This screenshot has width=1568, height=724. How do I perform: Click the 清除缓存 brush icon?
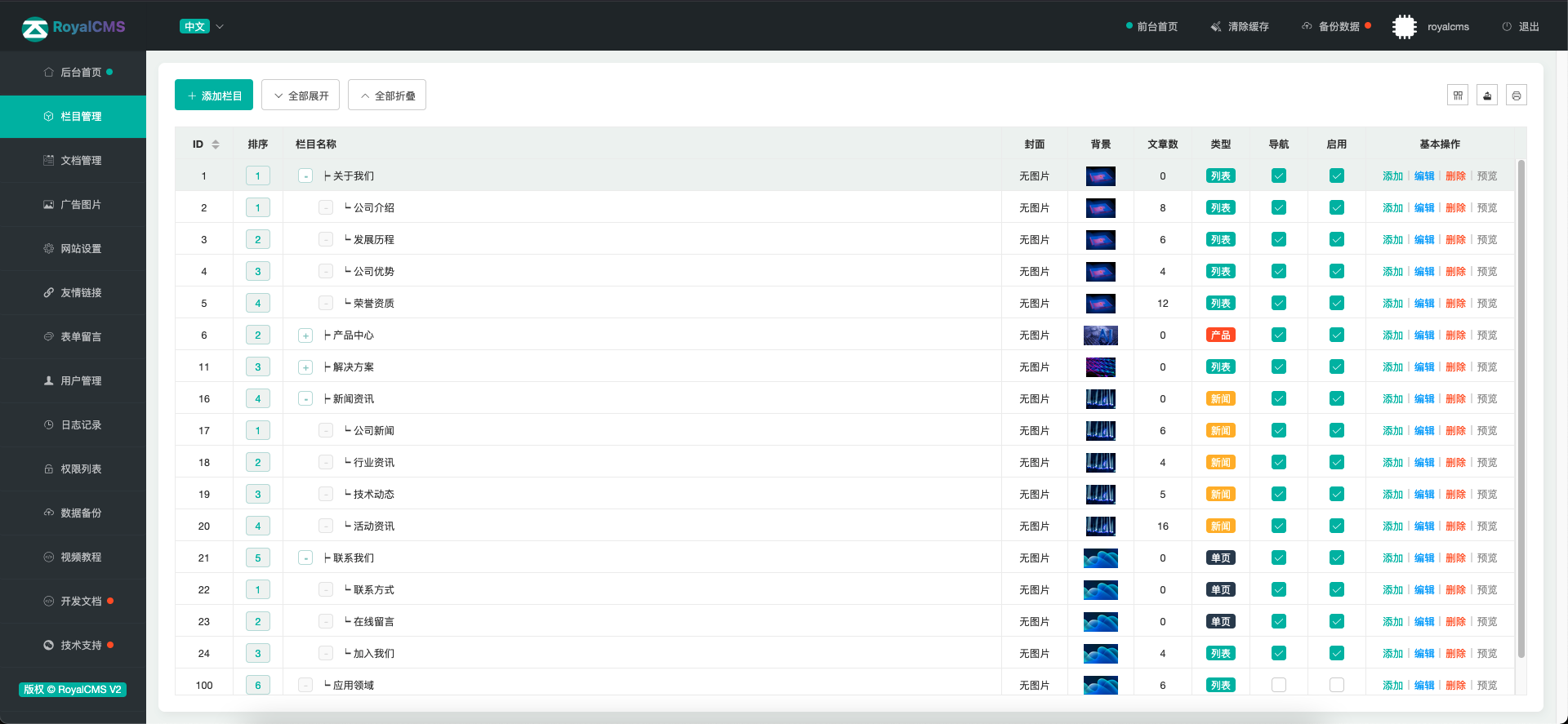tap(1216, 27)
